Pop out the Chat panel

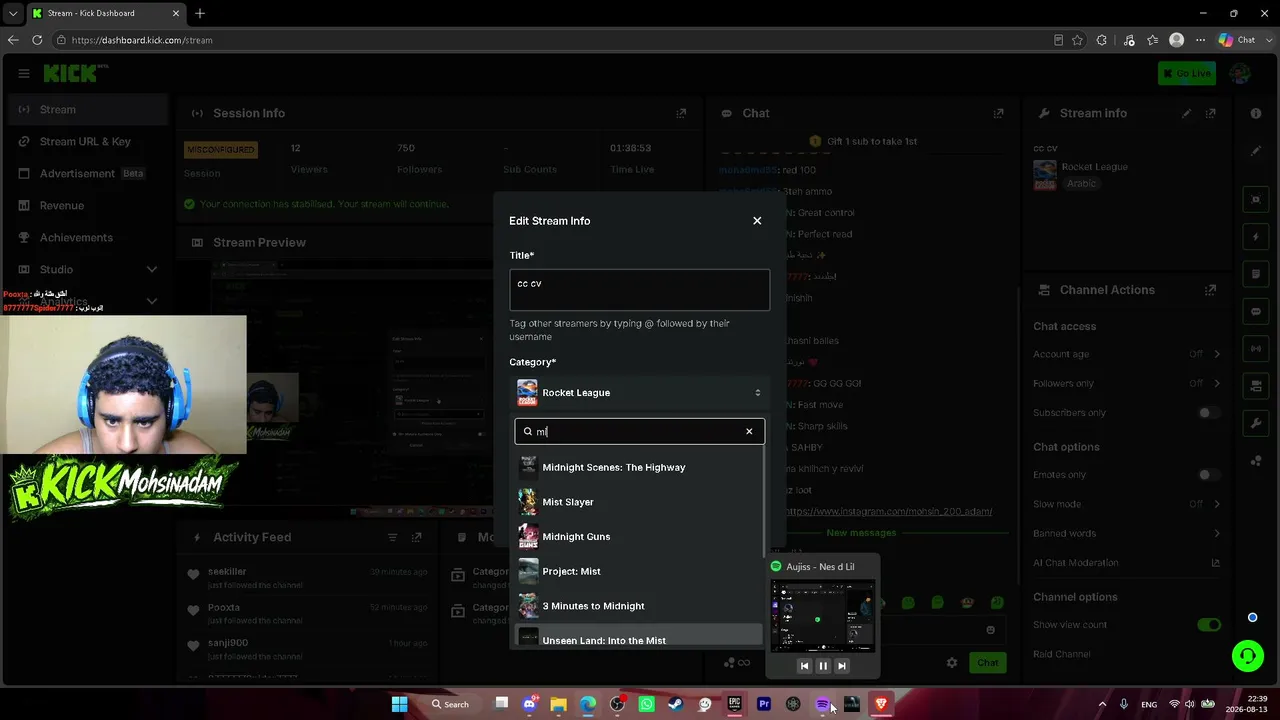pos(998,114)
